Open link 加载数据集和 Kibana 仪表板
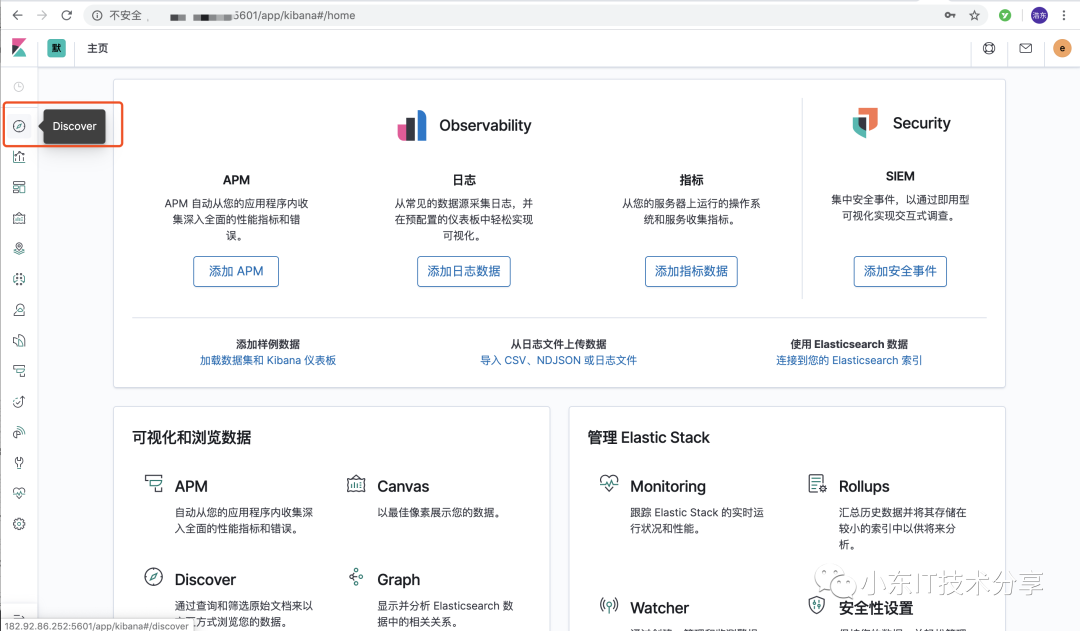The image size is (1080, 631). pyautogui.click(x=268, y=360)
